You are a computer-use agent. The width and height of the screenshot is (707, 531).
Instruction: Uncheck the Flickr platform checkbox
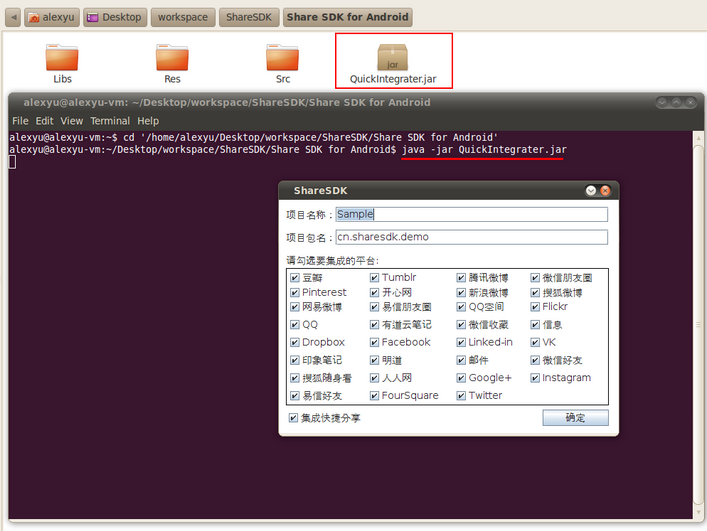click(x=535, y=307)
